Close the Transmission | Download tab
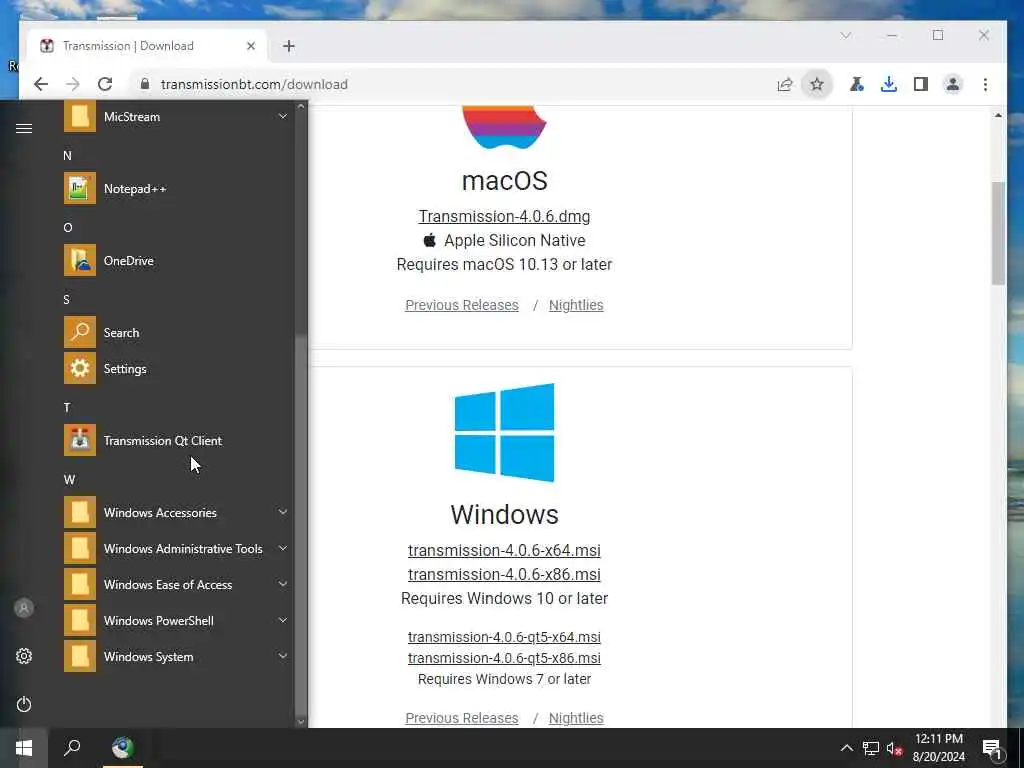Image resolution: width=1024 pixels, height=768 pixels. pos(251,46)
